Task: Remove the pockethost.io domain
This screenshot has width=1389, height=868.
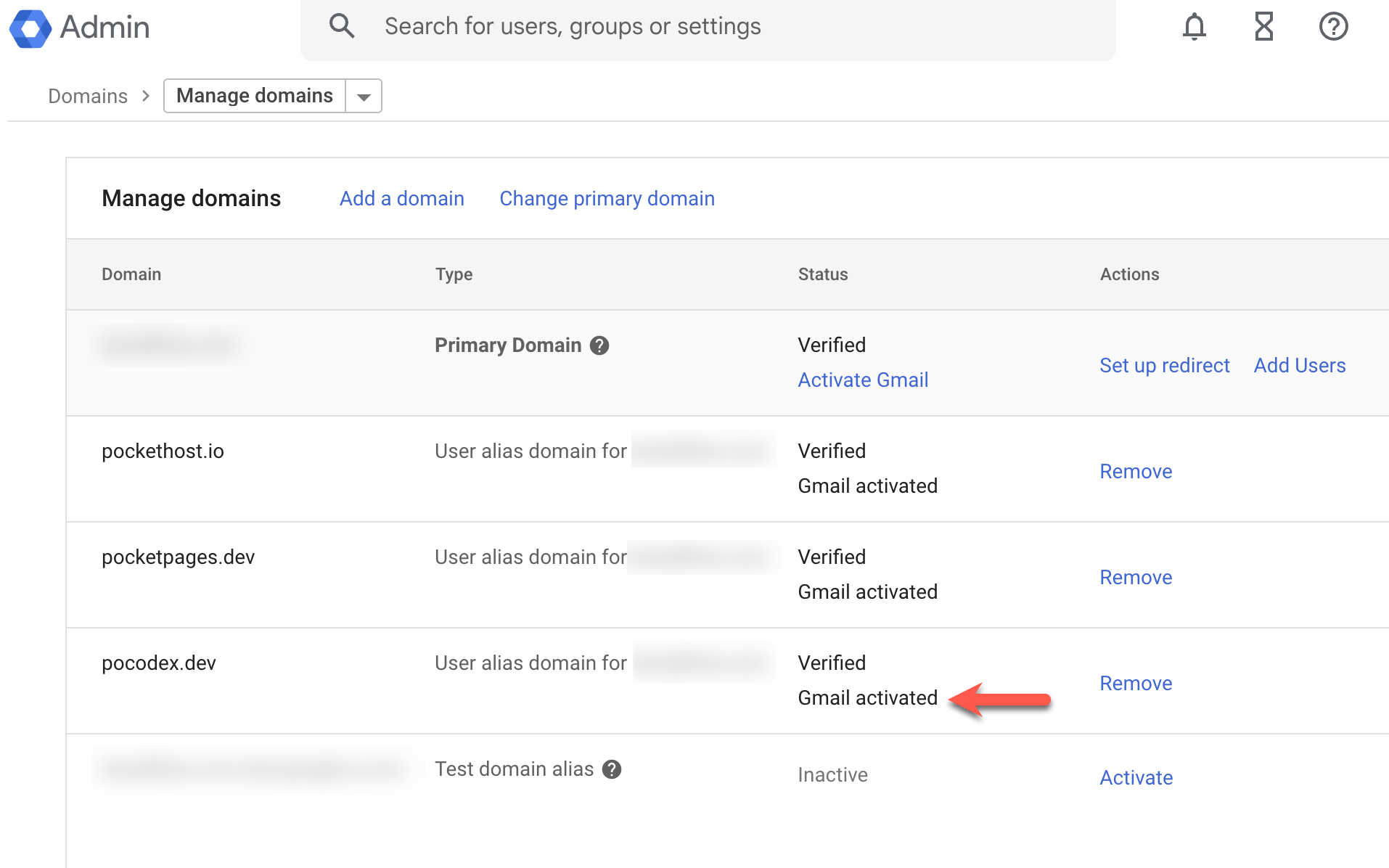Action: point(1136,472)
